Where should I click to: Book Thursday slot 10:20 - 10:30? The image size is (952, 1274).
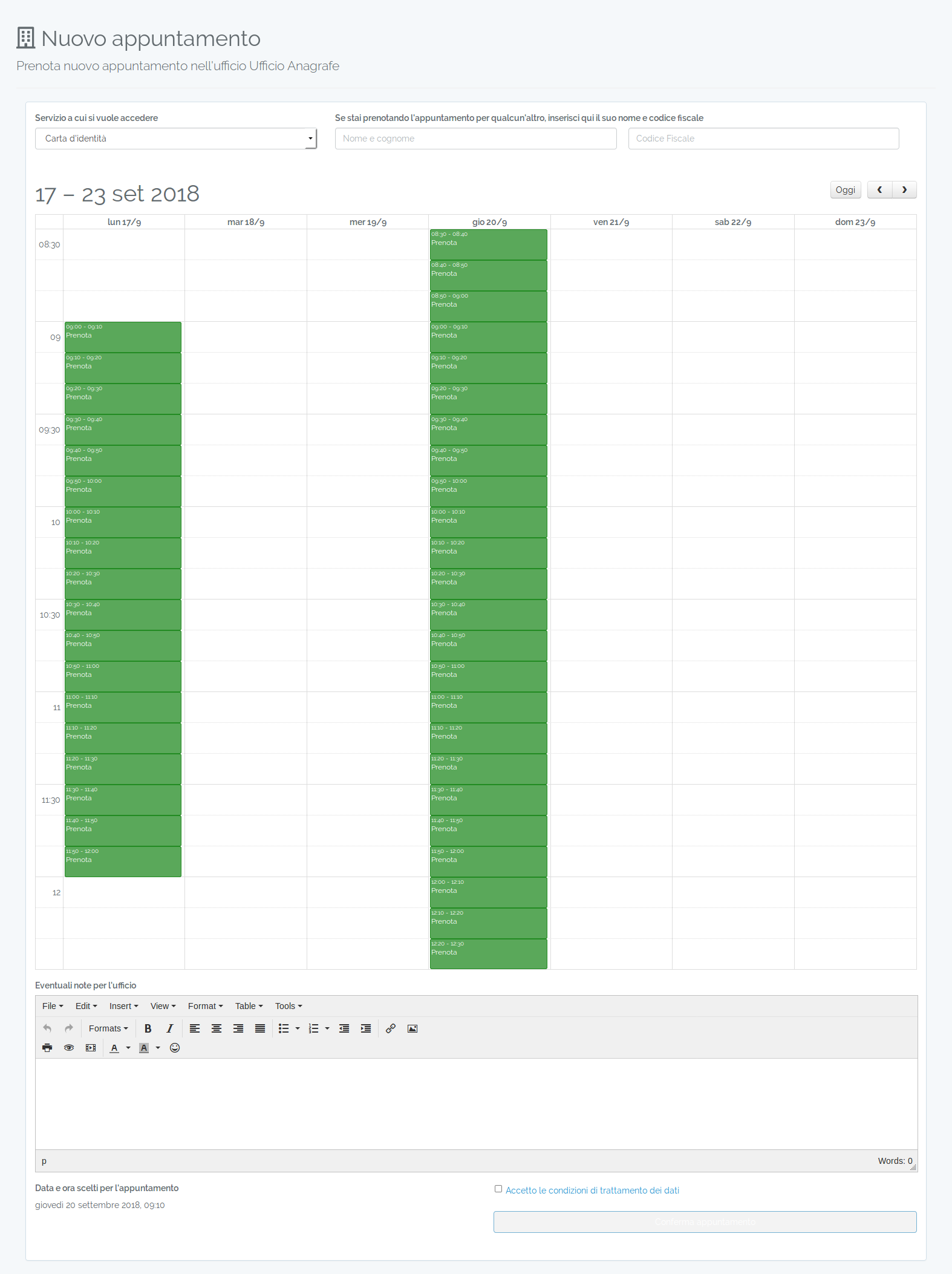coord(489,584)
